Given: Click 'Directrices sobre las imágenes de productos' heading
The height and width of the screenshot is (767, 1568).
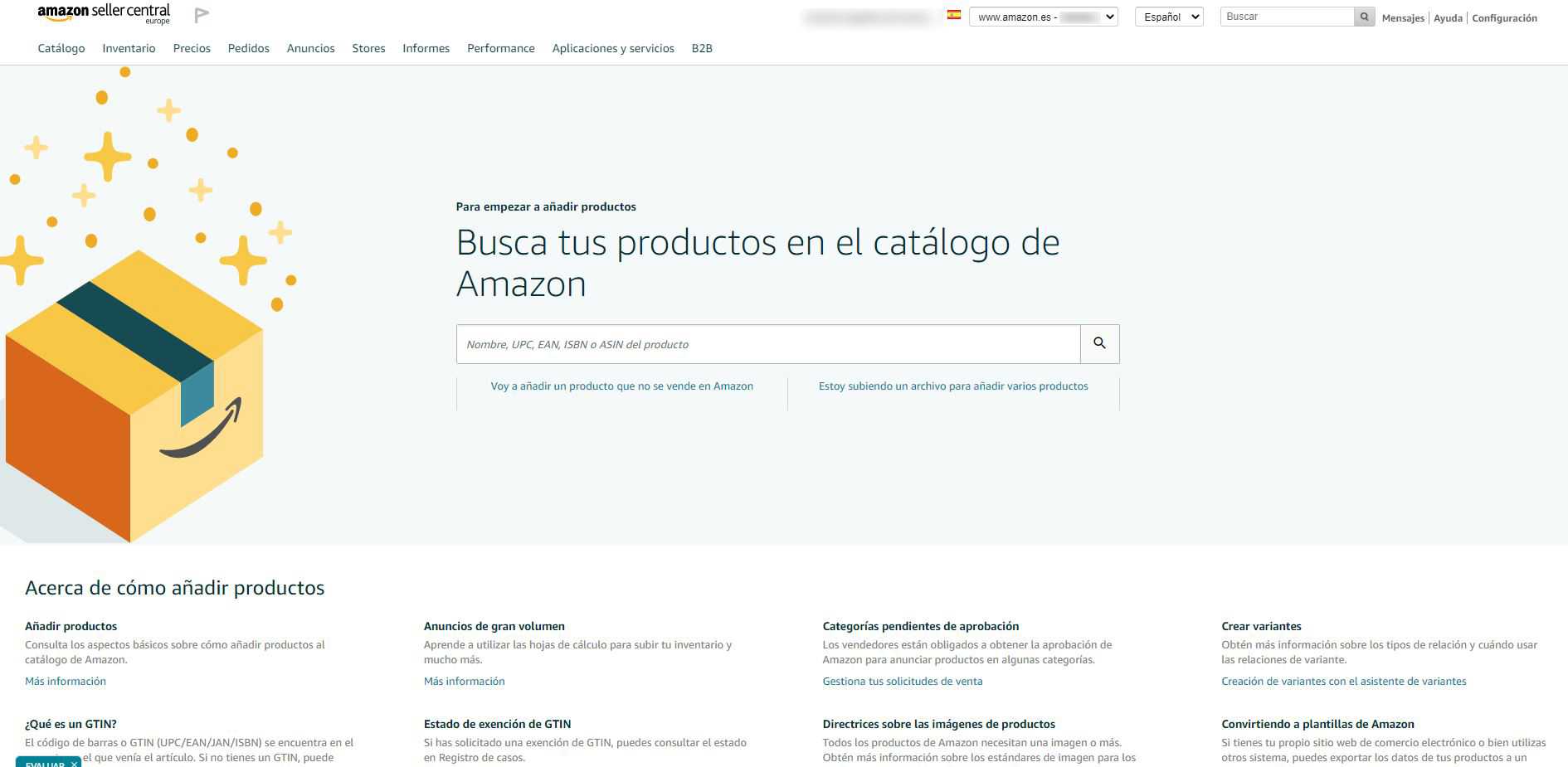Looking at the screenshot, I should pyautogui.click(x=939, y=724).
